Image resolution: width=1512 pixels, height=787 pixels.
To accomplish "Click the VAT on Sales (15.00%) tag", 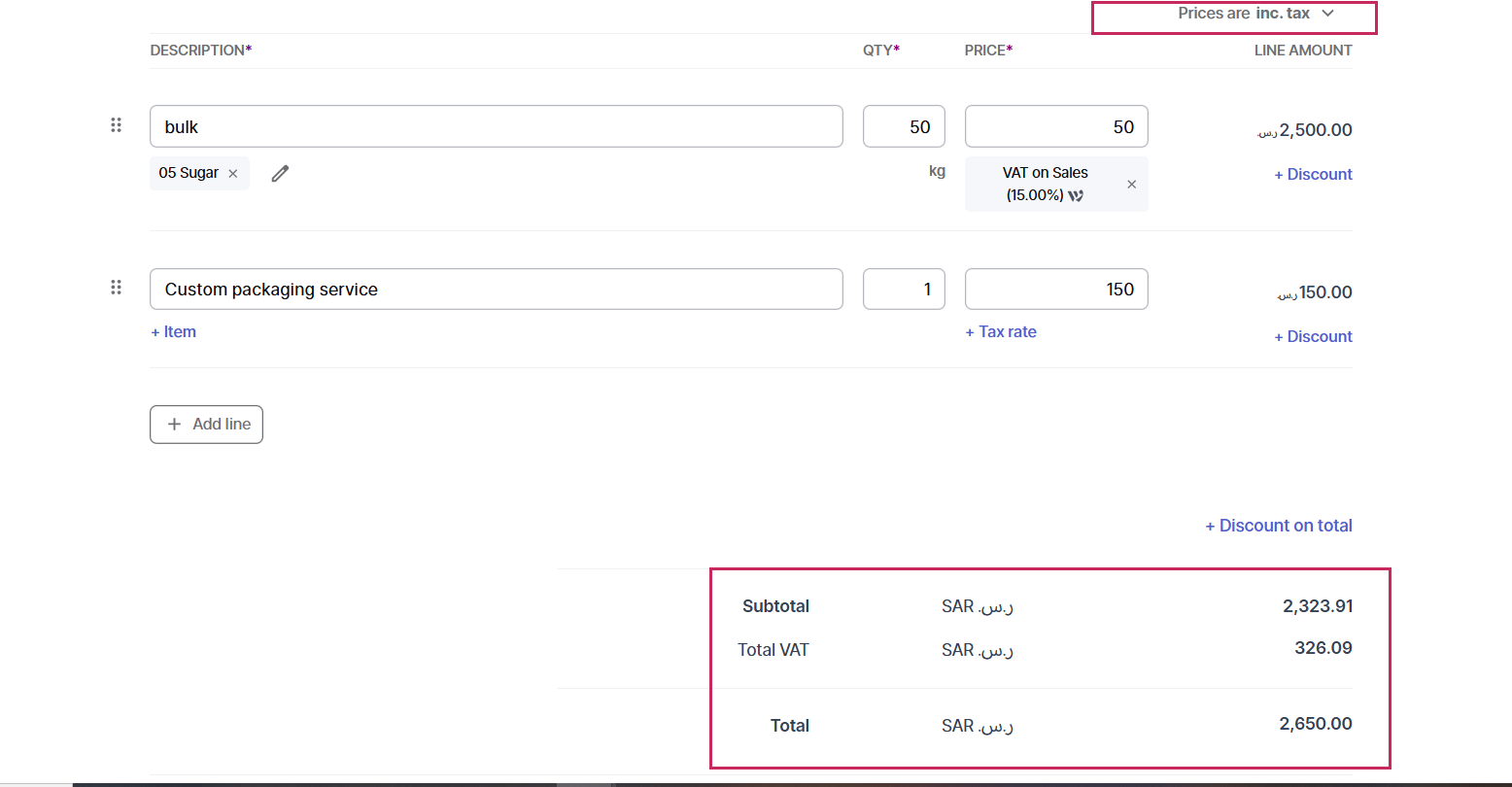I will click(x=1045, y=184).
